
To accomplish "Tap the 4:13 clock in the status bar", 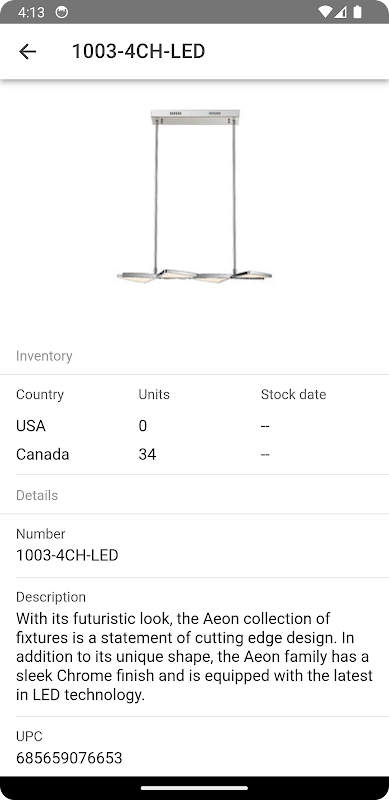I will (x=31, y=12).
